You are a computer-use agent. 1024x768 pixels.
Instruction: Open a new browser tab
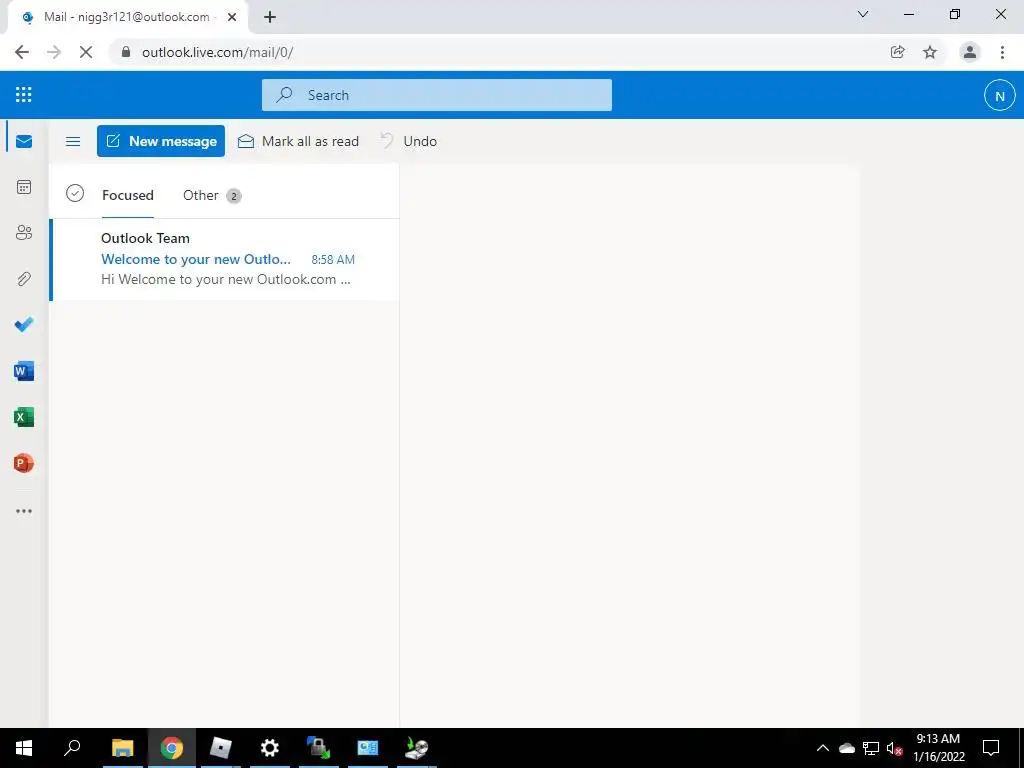[270, 17]
